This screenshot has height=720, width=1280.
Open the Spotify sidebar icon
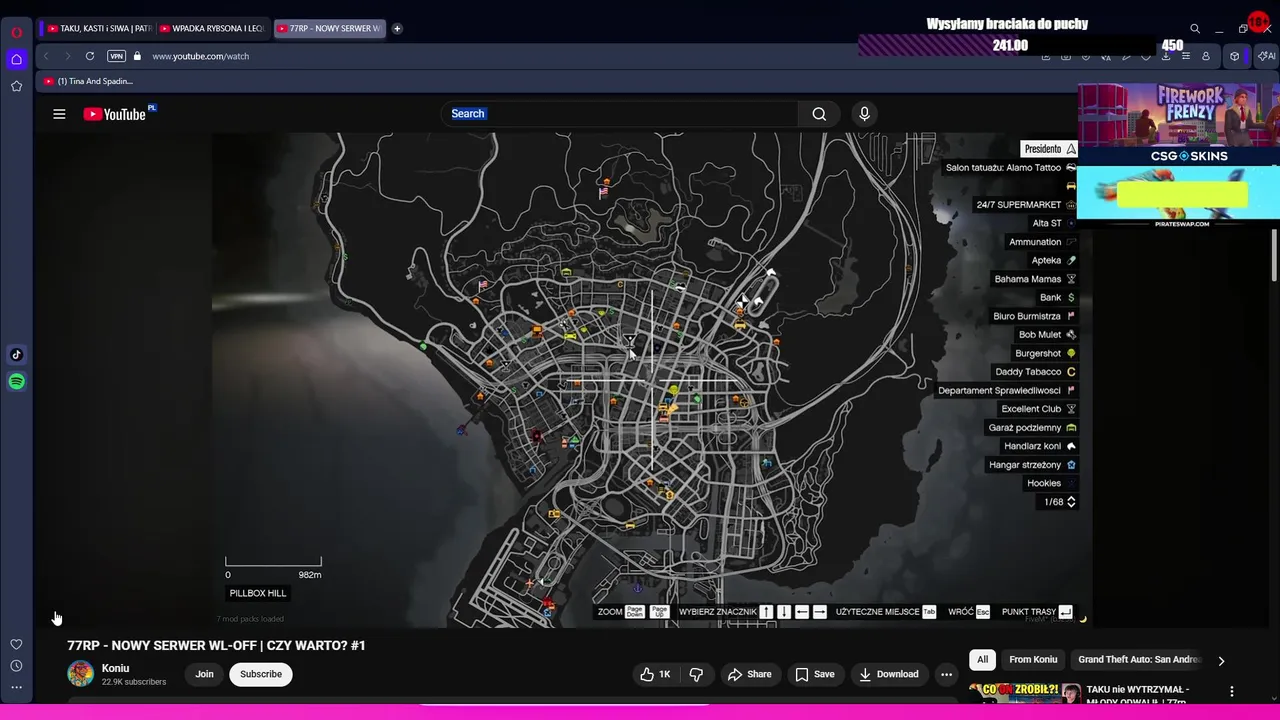16,381
